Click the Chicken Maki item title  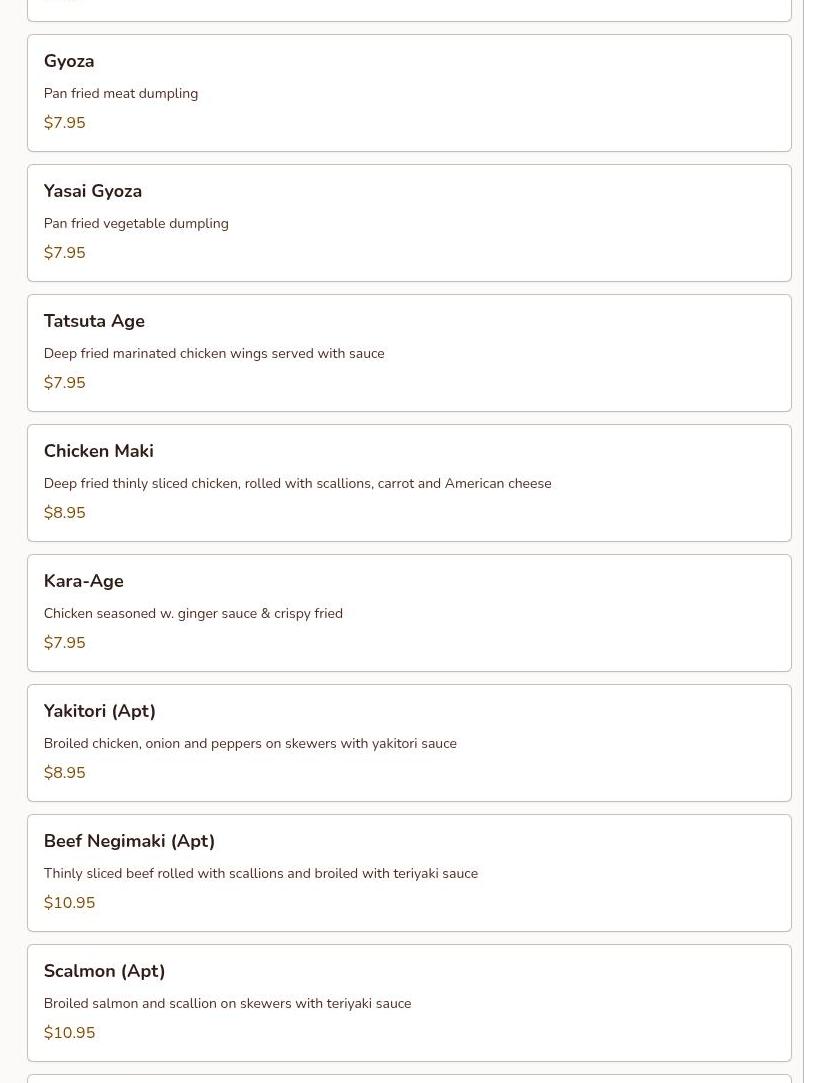pos(98,451)
